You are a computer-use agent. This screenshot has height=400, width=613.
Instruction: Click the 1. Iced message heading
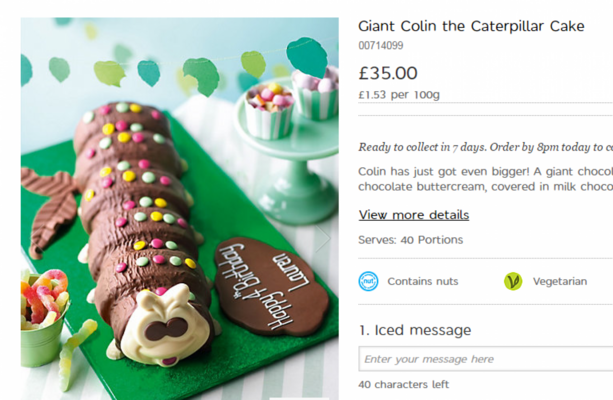pos(414,330)
